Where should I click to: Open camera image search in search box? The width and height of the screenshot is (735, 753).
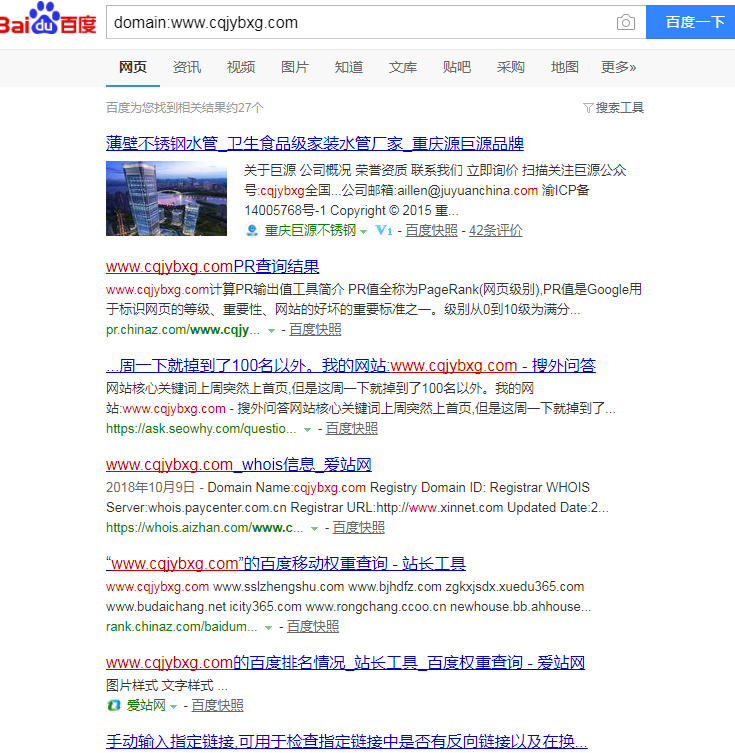click(x=626, y=22)
